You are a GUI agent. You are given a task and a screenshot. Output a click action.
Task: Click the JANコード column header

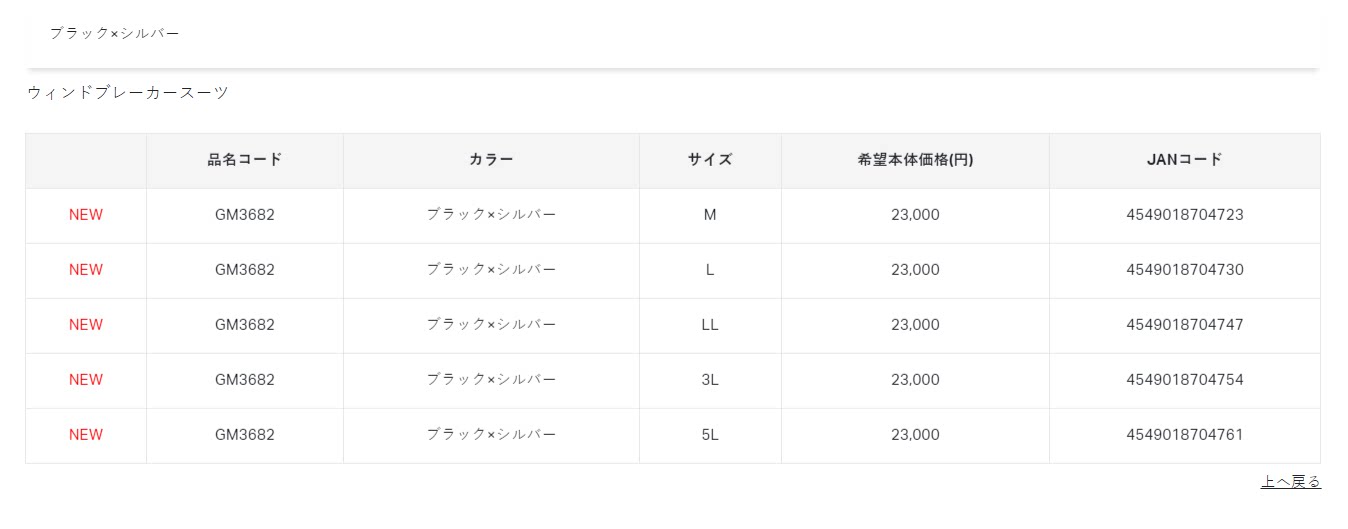click(1185, 159)
